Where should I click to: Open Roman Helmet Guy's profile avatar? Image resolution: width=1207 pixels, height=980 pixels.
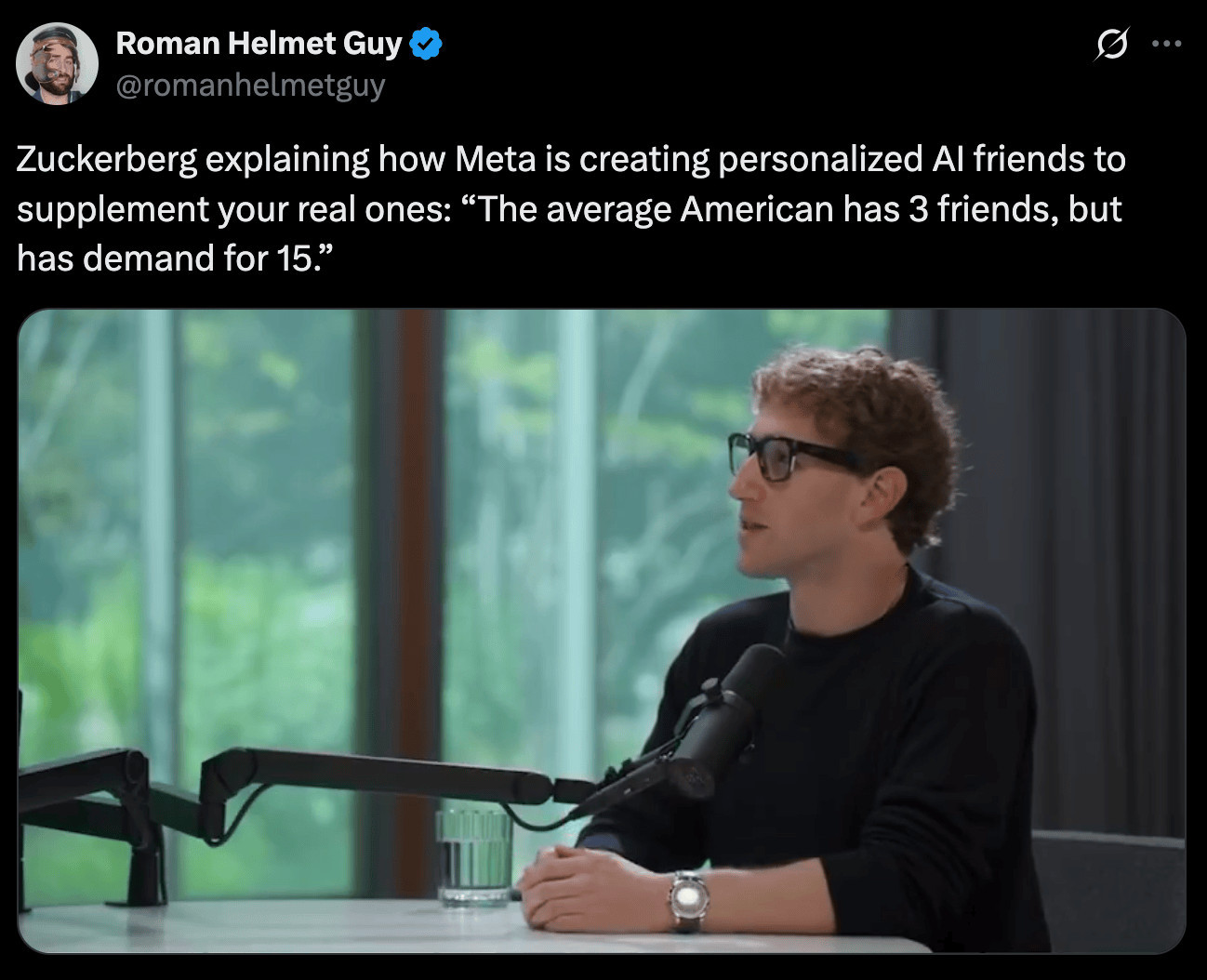(57, 63)
